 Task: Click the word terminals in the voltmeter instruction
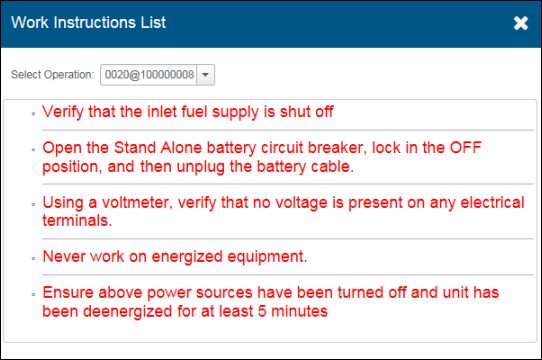77,221
